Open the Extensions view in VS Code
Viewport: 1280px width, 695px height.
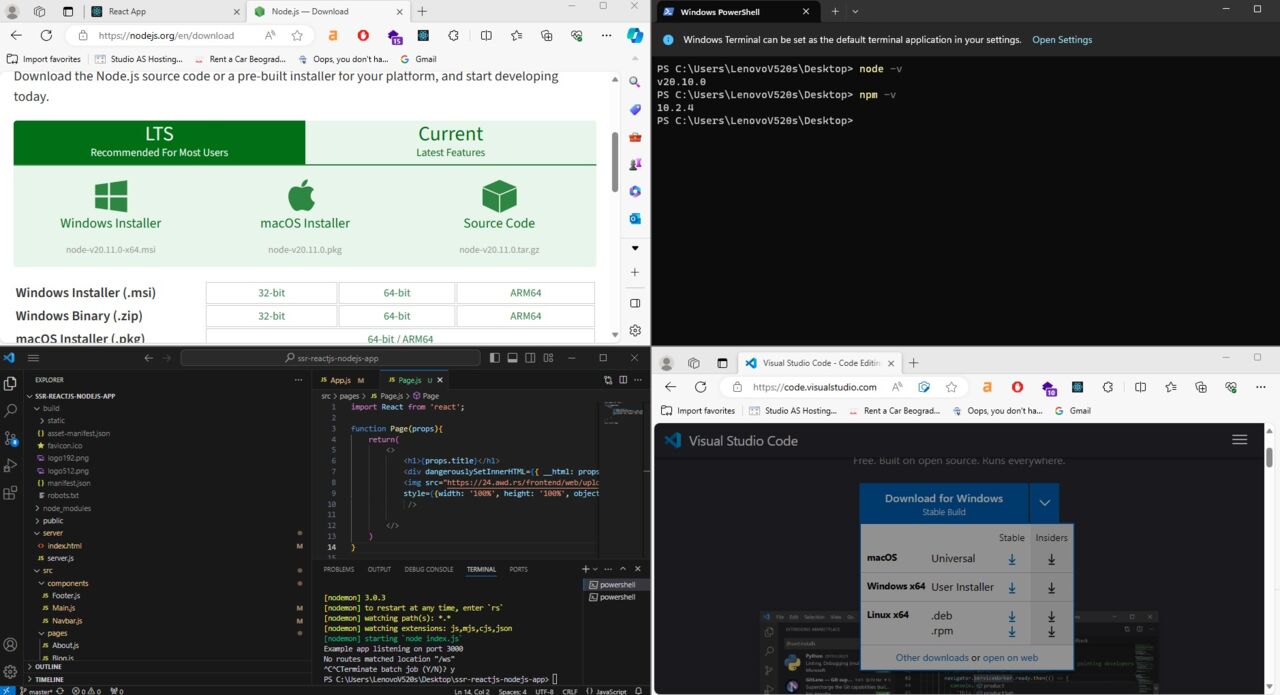click(x=10, y=493)
